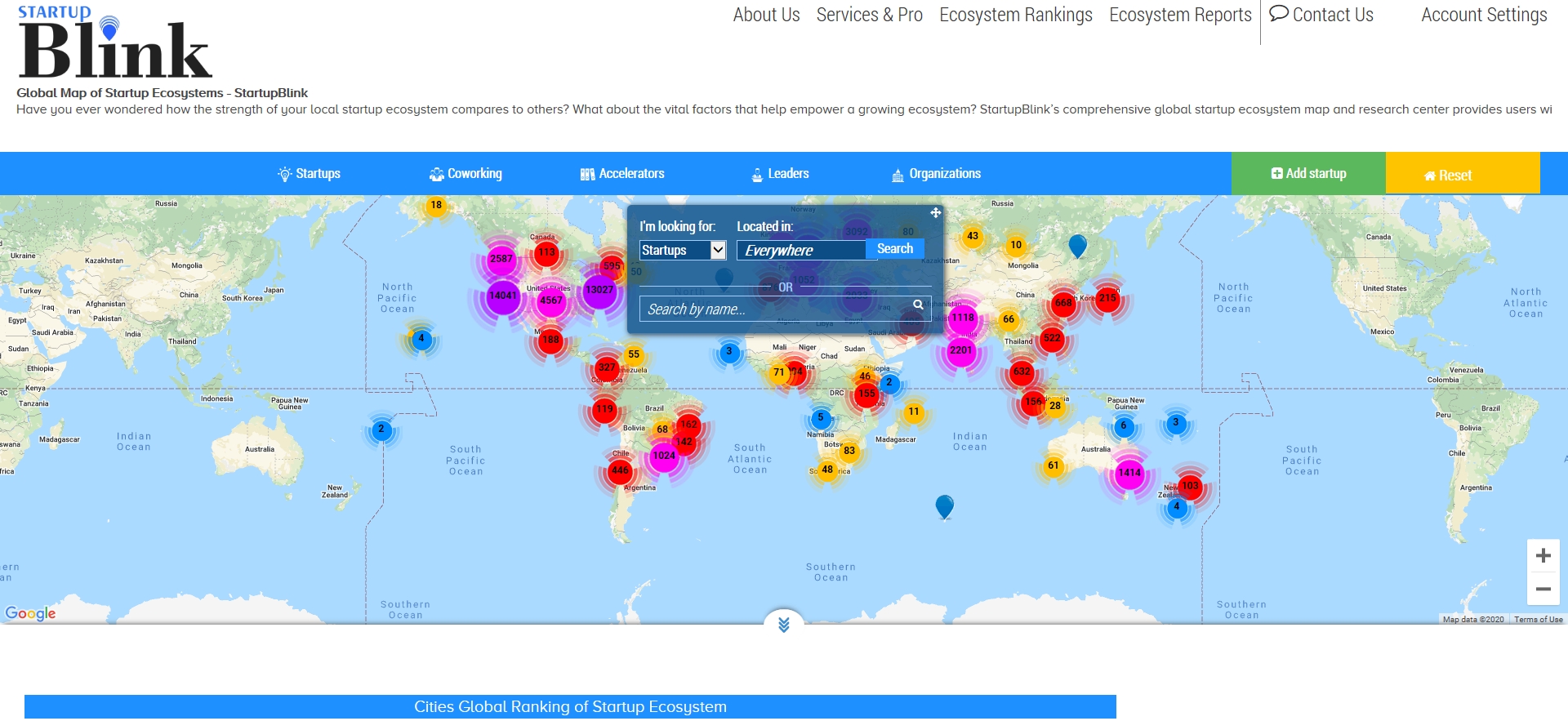Select the 668 cluster over China
Image resolution: width=1568 pixels, height=721 pixels.
[x=1063, y=303]
